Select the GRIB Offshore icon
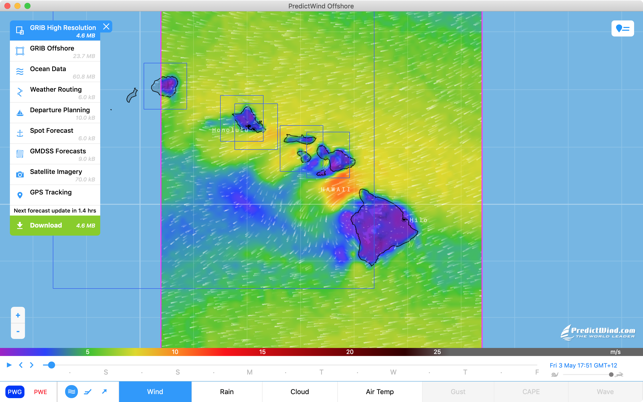 20,51
